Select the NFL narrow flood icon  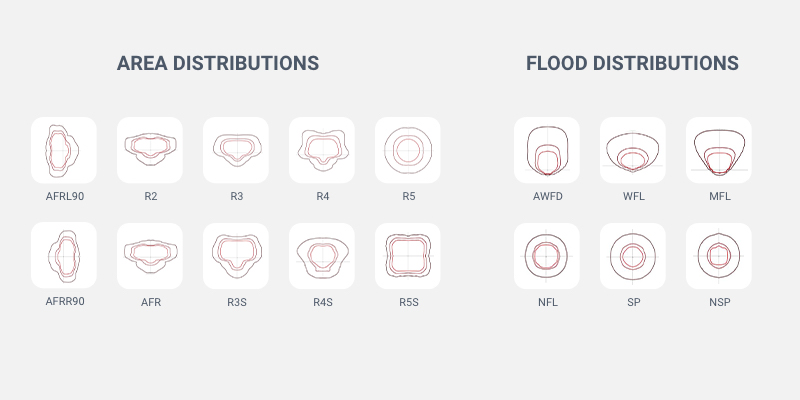pyautogui.click(x=547, y=255)
